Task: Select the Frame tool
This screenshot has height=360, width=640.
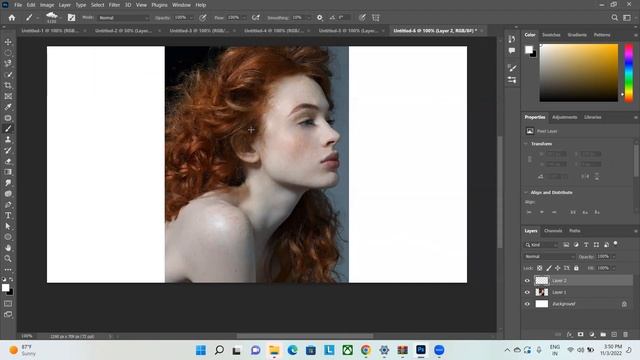Action: (8, 96)
